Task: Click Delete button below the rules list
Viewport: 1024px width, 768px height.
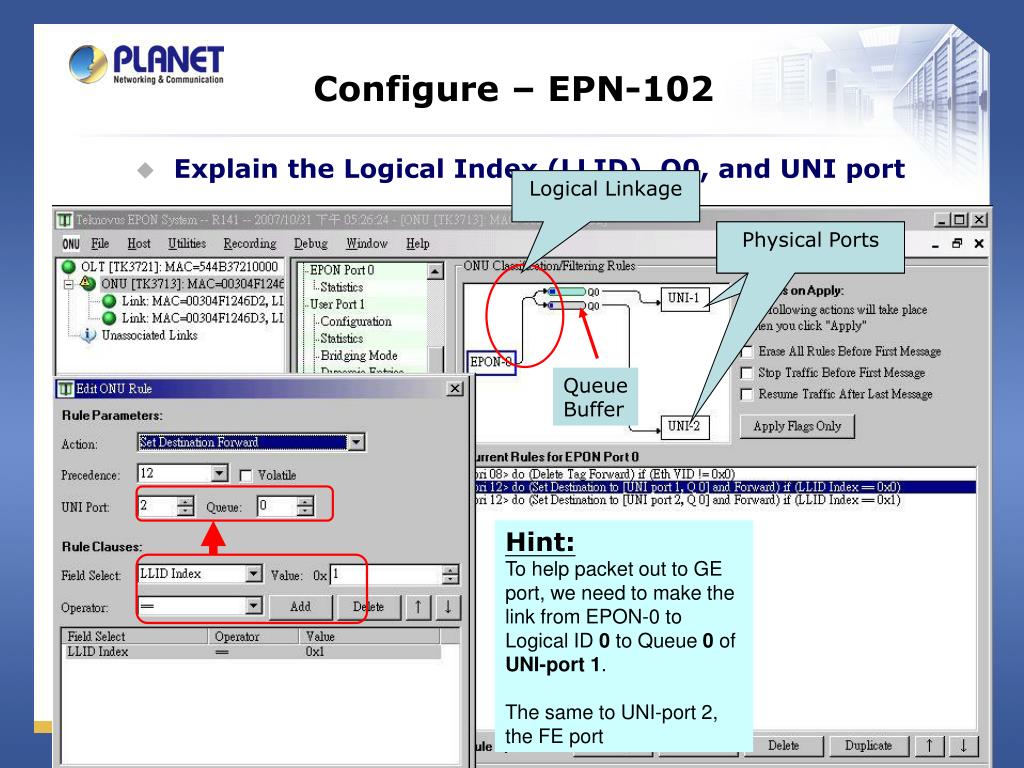Action: point(783,746)
